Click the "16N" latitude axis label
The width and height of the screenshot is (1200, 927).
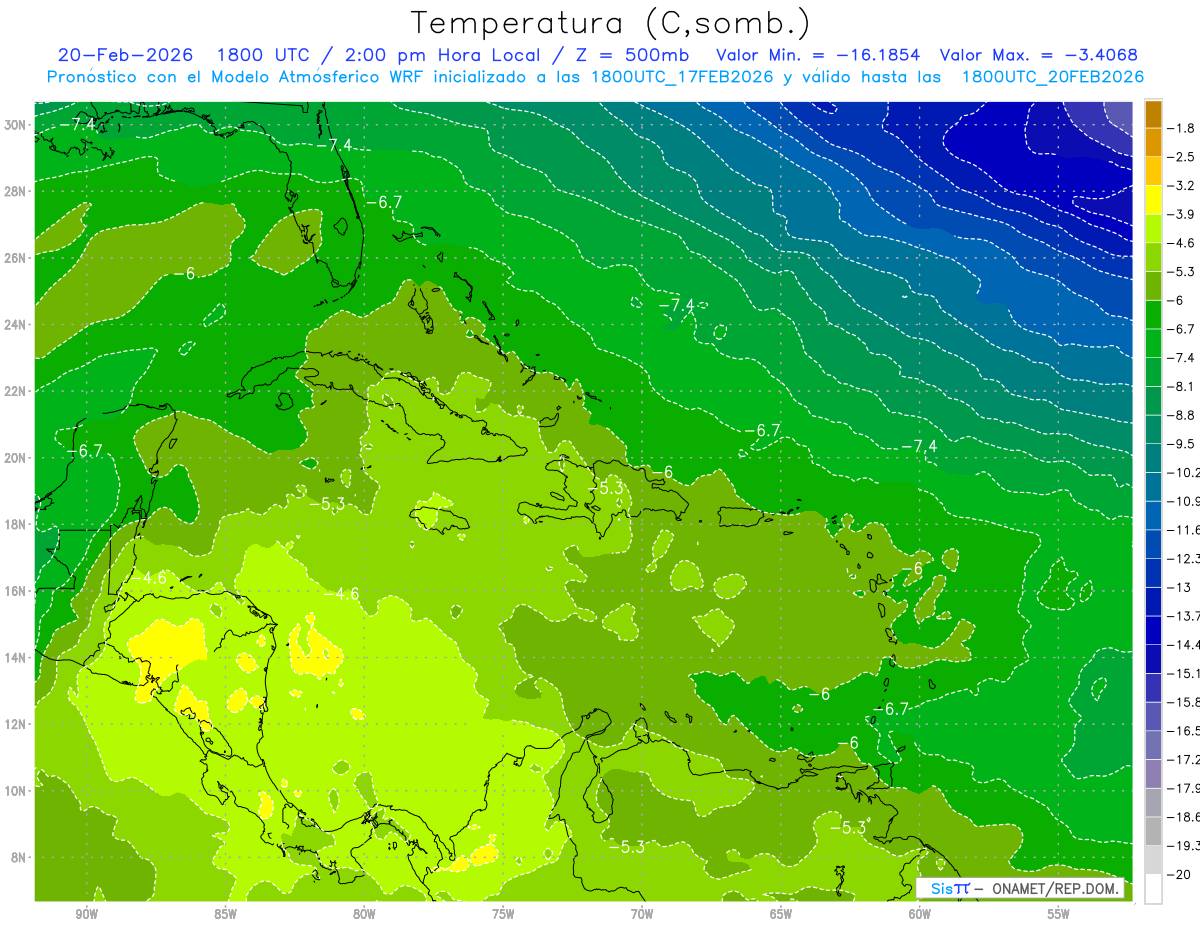click(x=15, y=591)
